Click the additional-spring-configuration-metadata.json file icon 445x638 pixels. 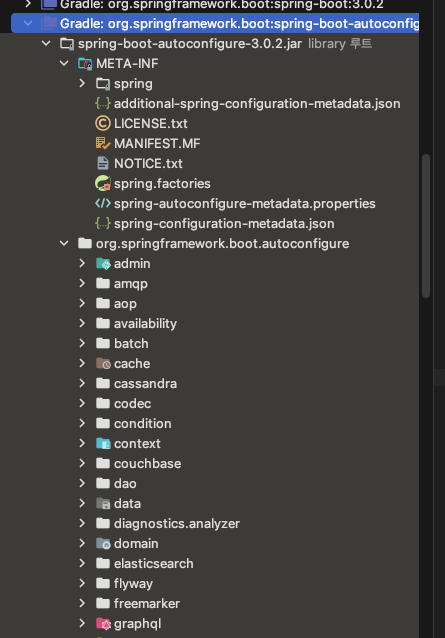pyautogui.click(x=103, y=103)
